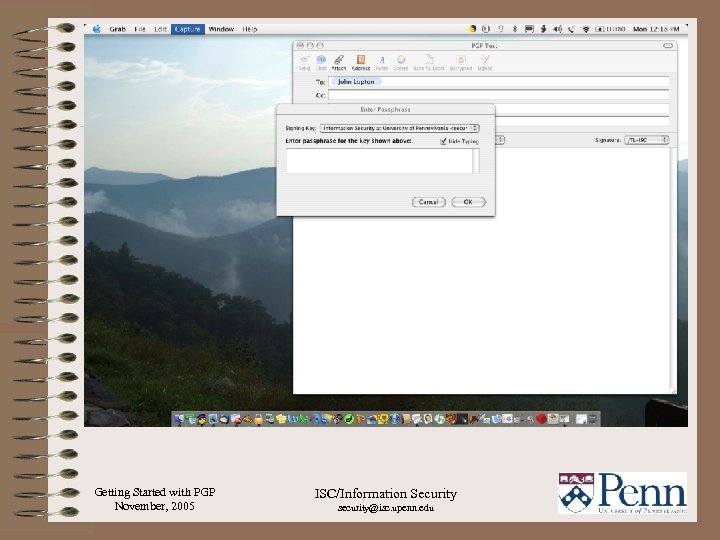Toggle the Encrypted toolbar icon
This screenshot has width=720, height=540.
click(461, 62)
